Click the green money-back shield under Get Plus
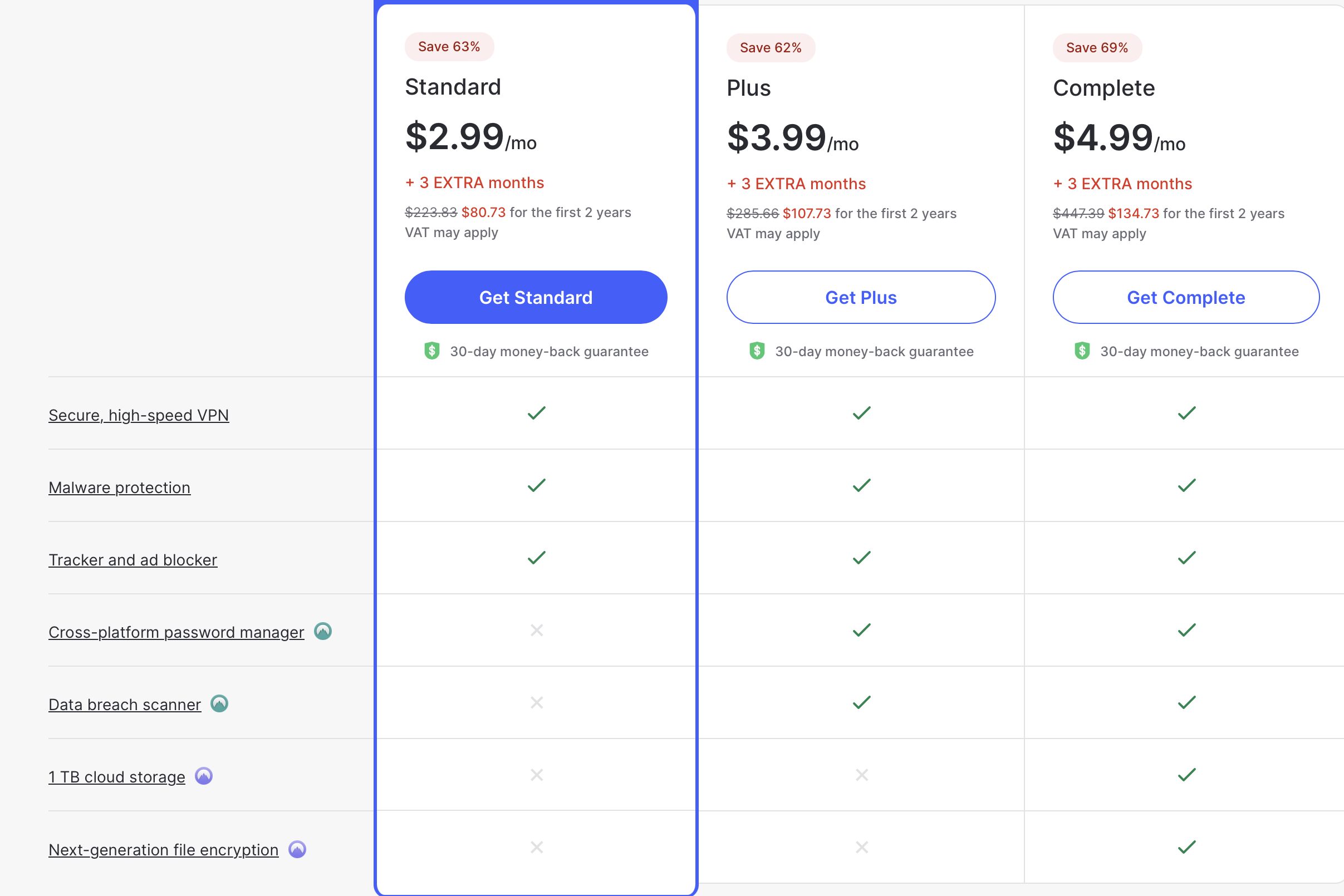 (757, 351)
